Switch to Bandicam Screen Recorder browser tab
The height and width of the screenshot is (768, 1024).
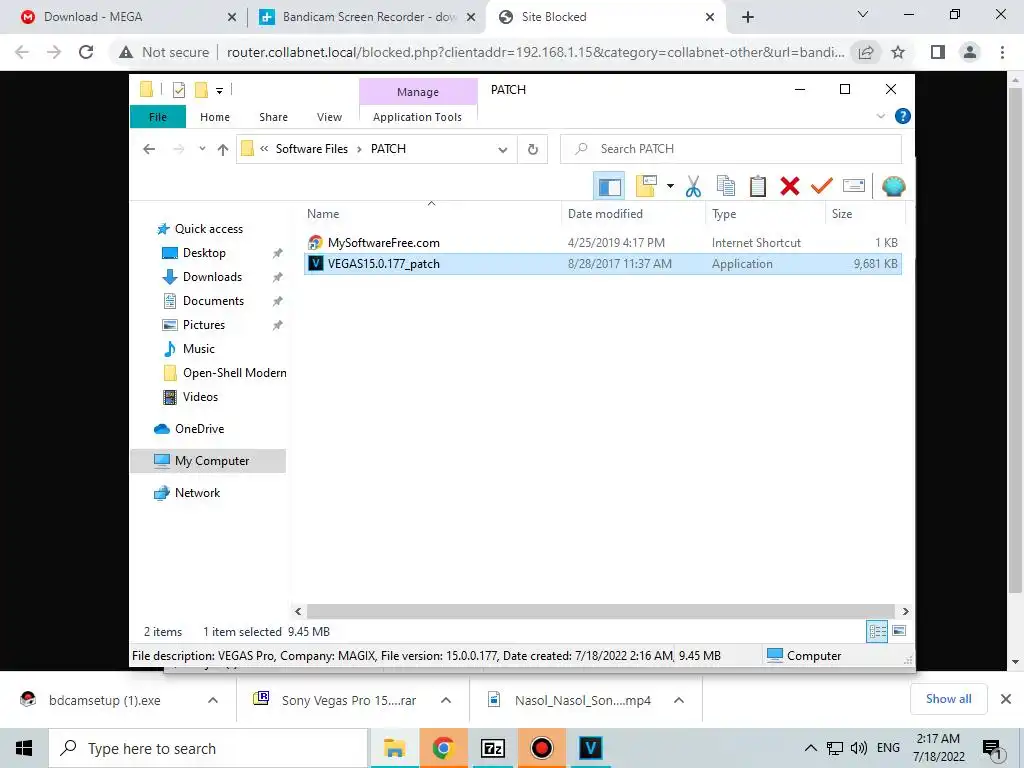coord(368,17)
